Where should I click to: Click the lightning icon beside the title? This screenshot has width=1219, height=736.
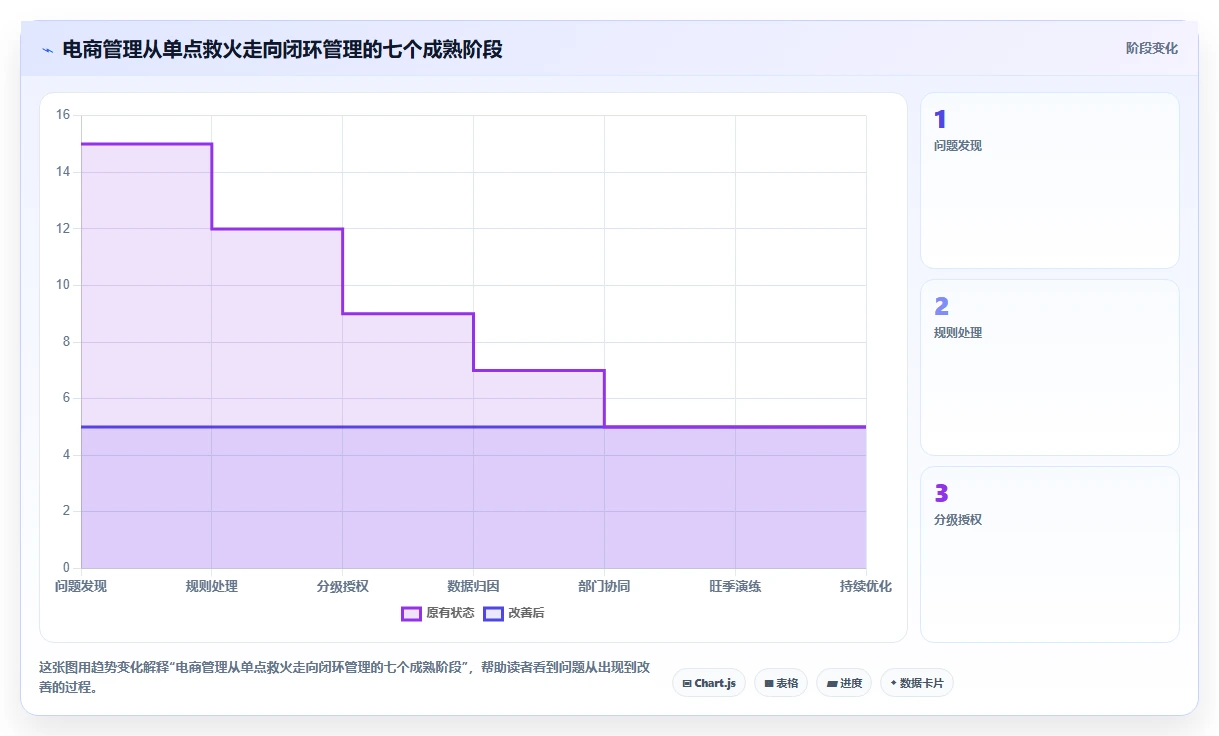[47, 50]
